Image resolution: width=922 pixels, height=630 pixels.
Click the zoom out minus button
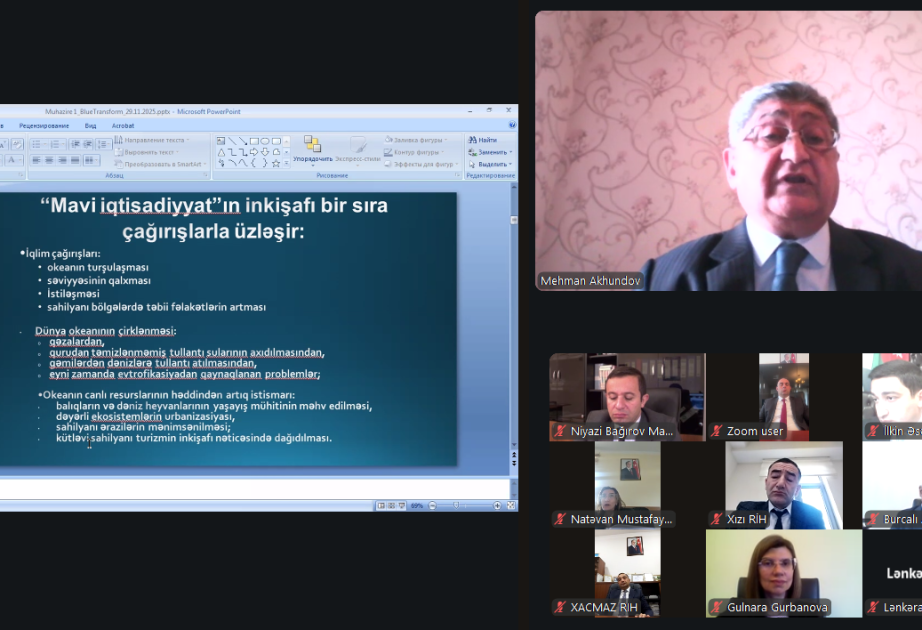click(x=433, y=506)
